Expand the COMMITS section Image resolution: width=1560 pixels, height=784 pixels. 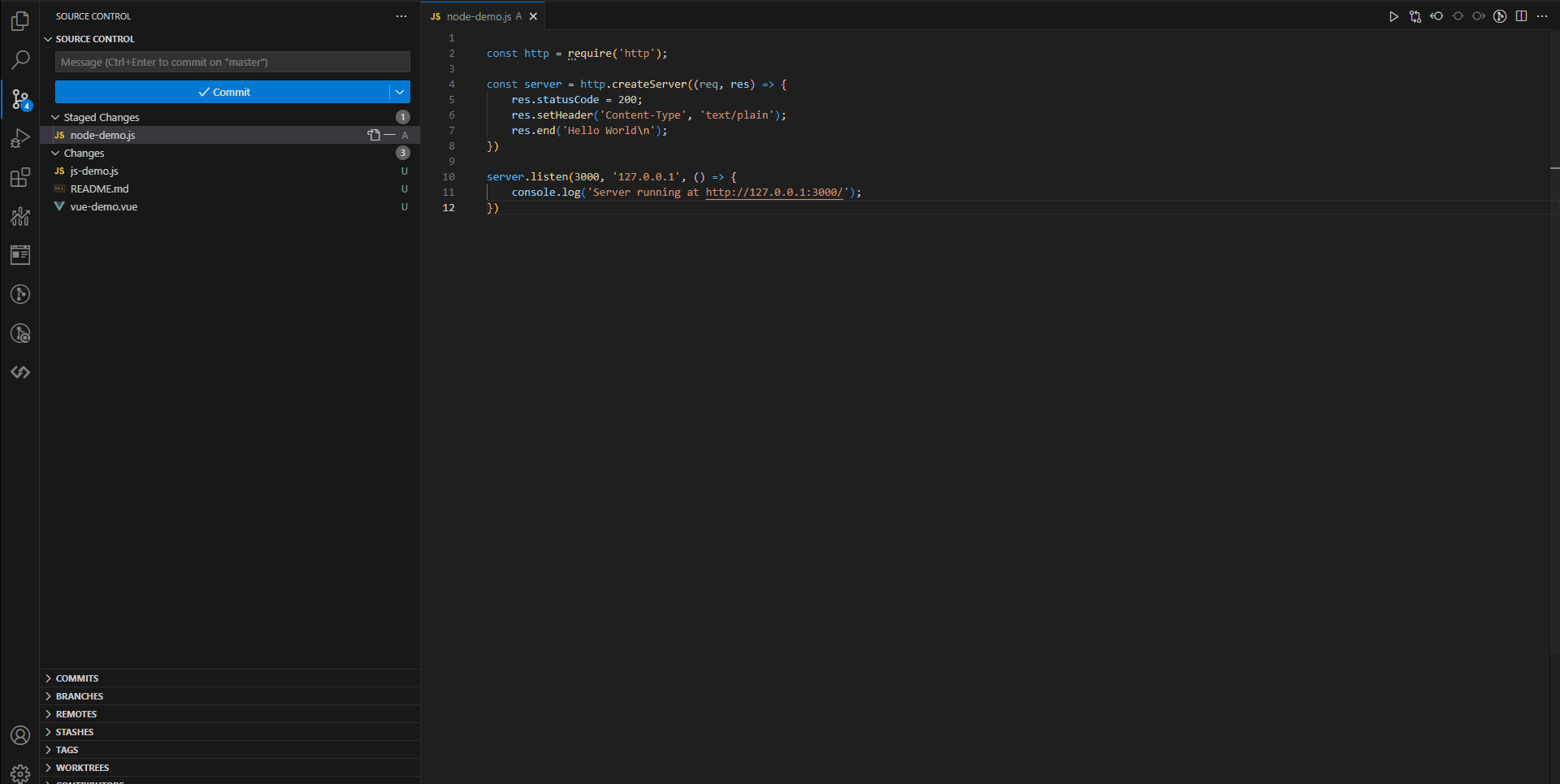click(230, 678)
